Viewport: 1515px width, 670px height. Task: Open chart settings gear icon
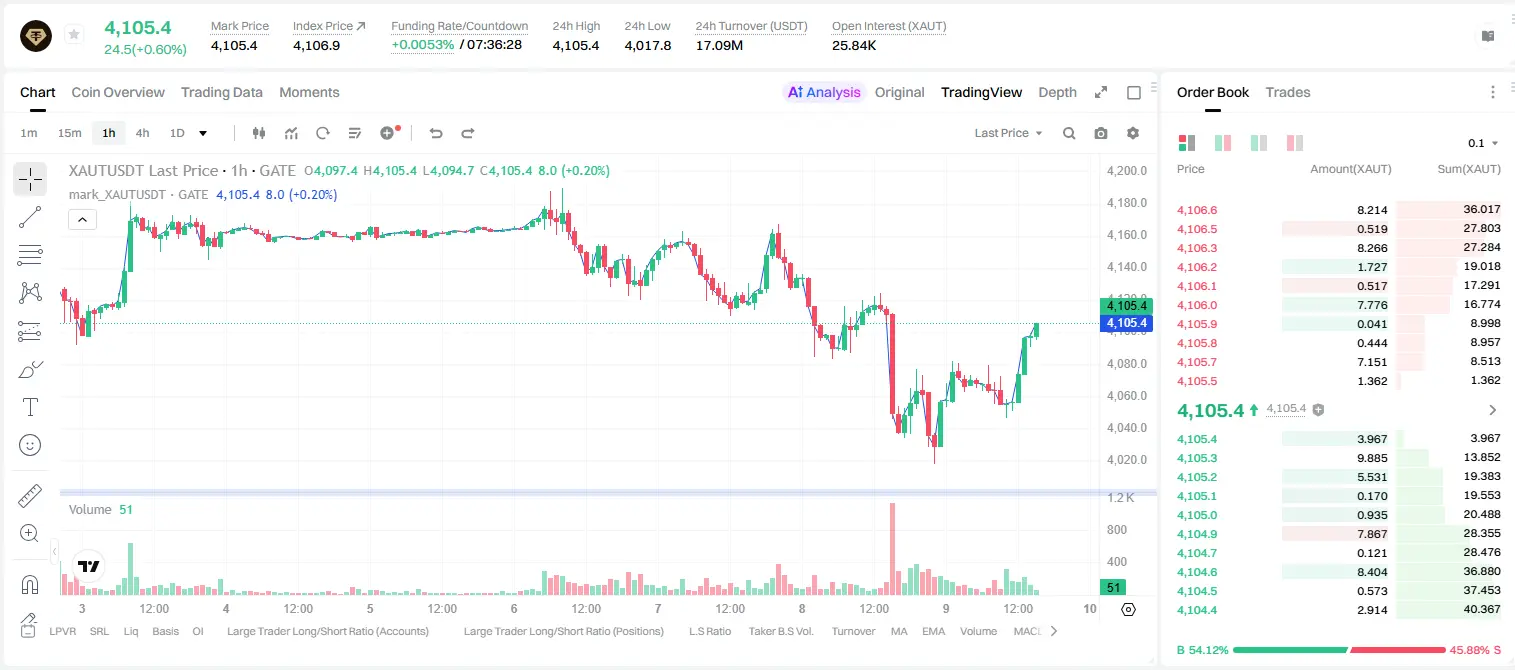click(1133, 133)
